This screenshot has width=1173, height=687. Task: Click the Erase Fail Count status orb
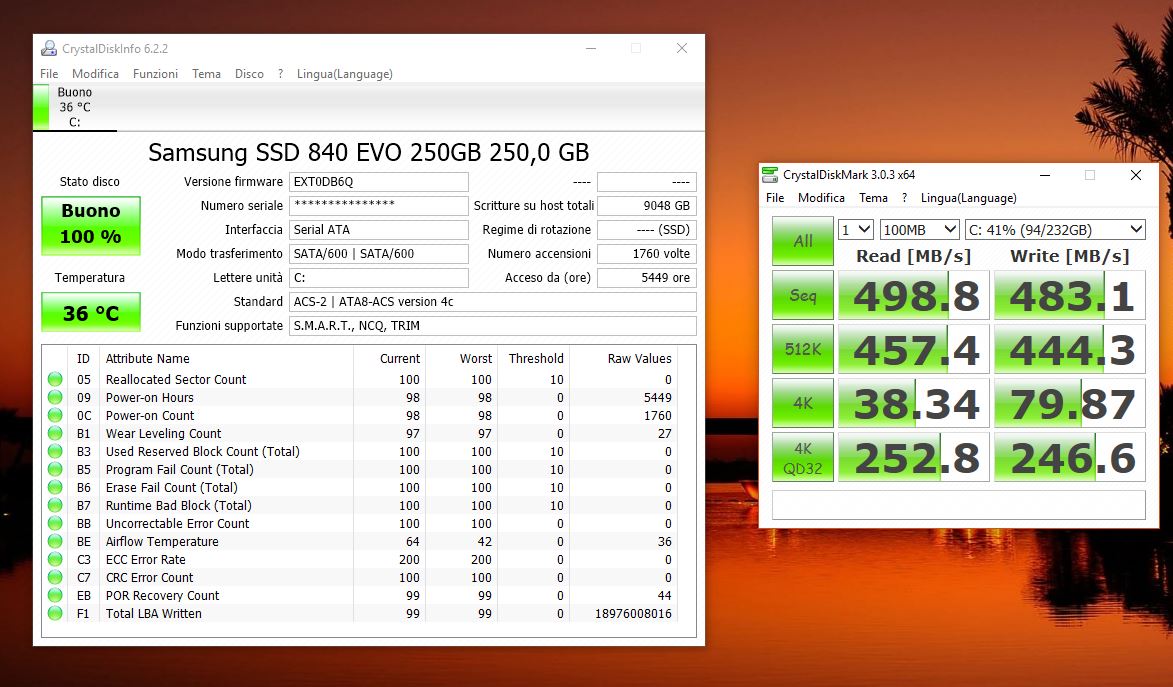(55, 487)
